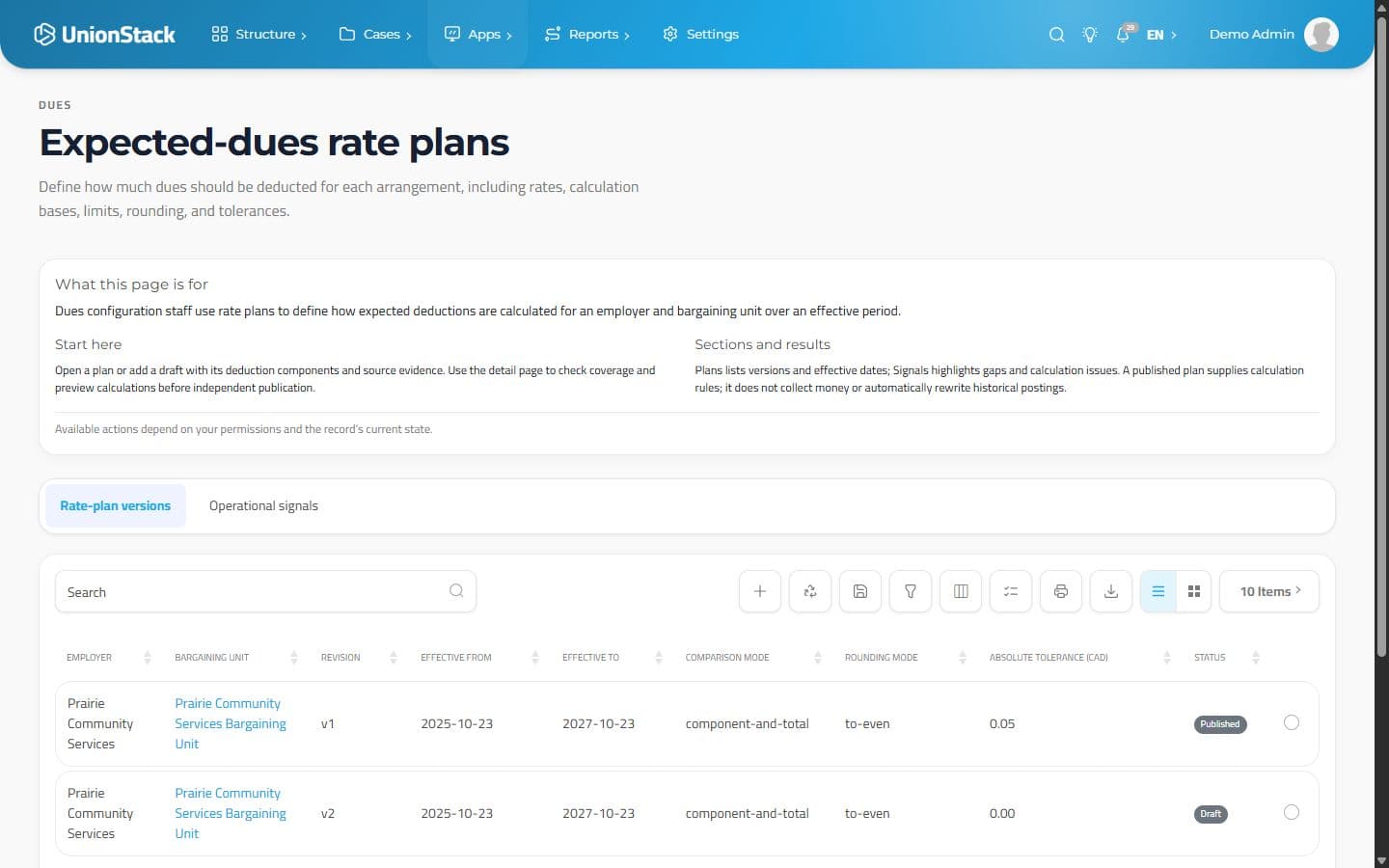Image resolution: width=1389 pixels, height=868 pixels.
Task: Click the Cases folder icon
Action: tap(347, 34)
